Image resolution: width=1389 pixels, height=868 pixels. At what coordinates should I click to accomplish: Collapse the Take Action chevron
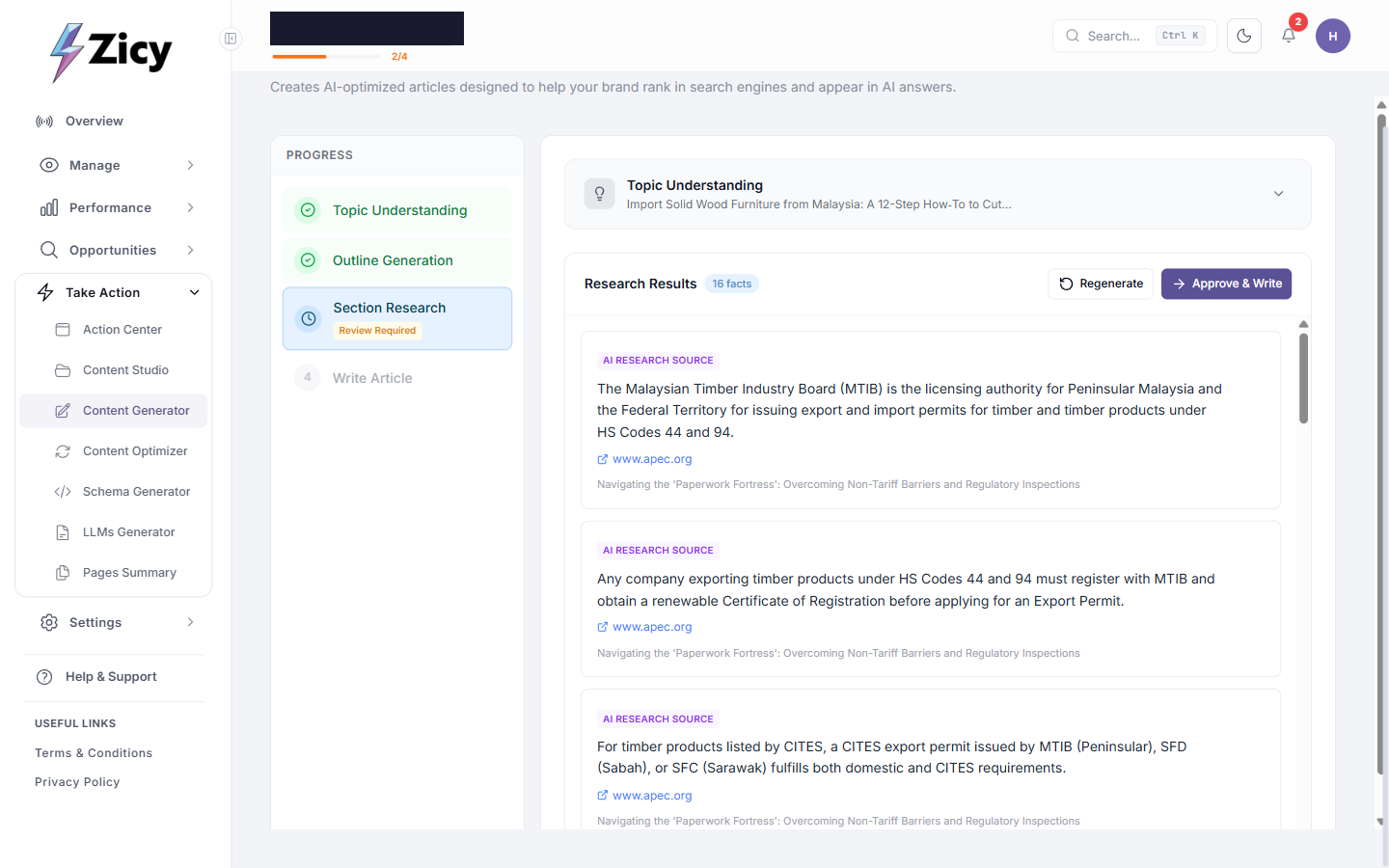click(194, 292)
